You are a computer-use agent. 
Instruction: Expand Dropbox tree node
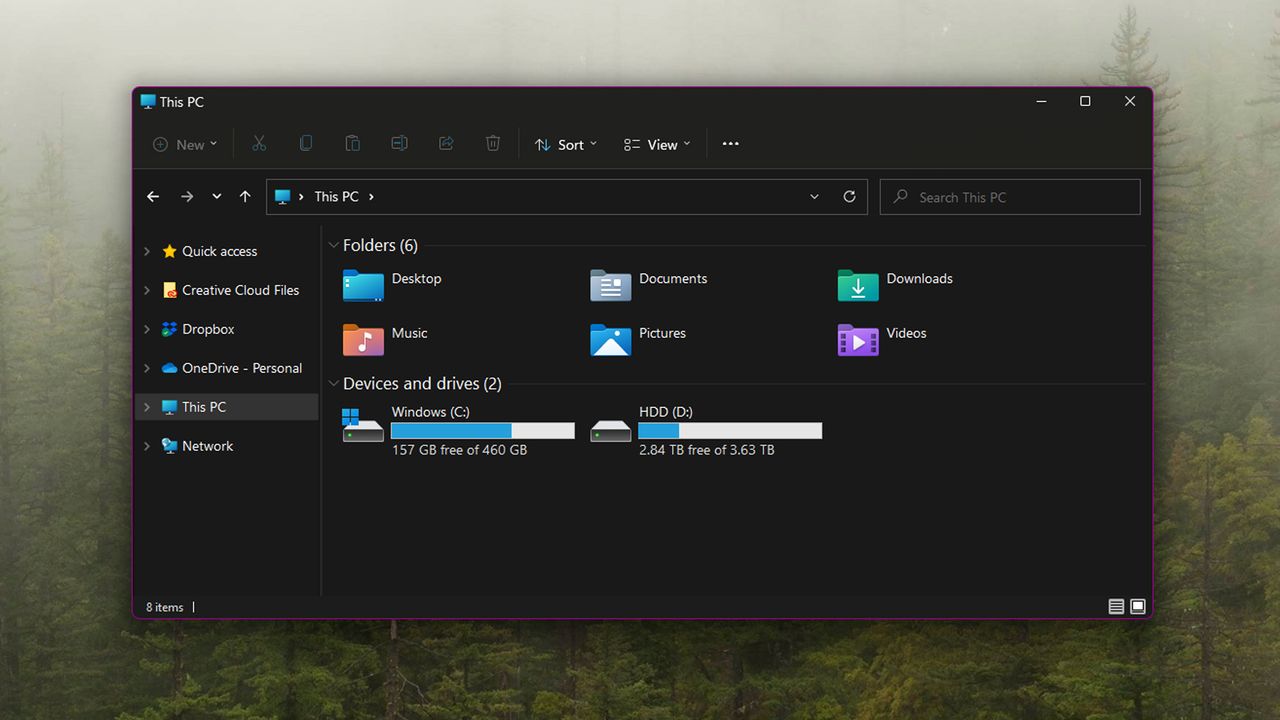point(147,329)
